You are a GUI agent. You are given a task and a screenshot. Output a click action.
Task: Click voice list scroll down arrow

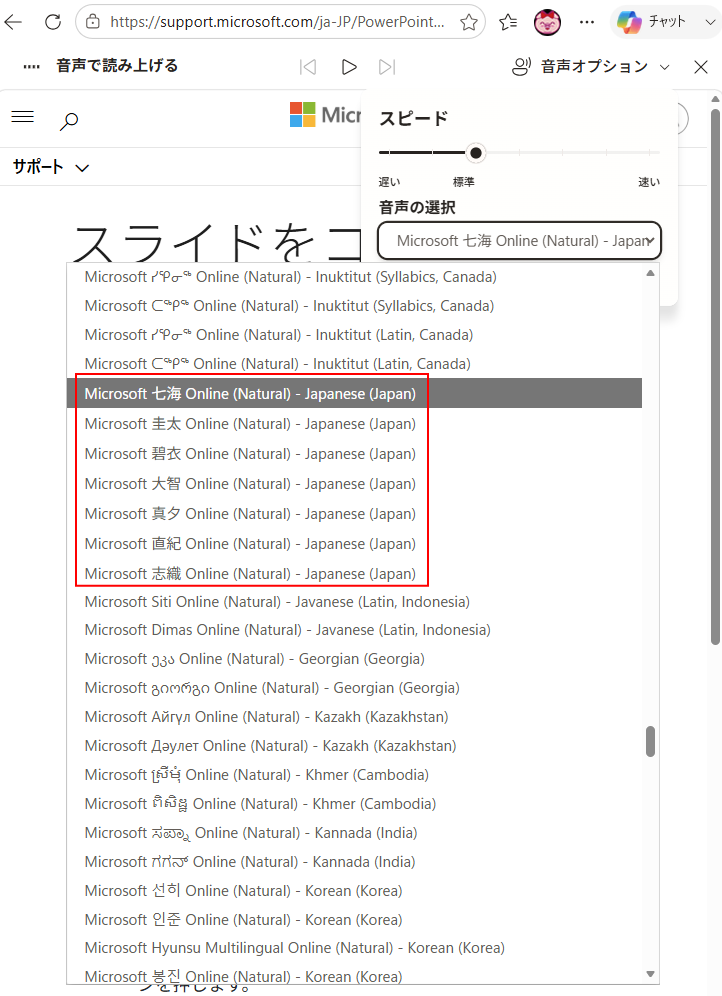point(650,974)
